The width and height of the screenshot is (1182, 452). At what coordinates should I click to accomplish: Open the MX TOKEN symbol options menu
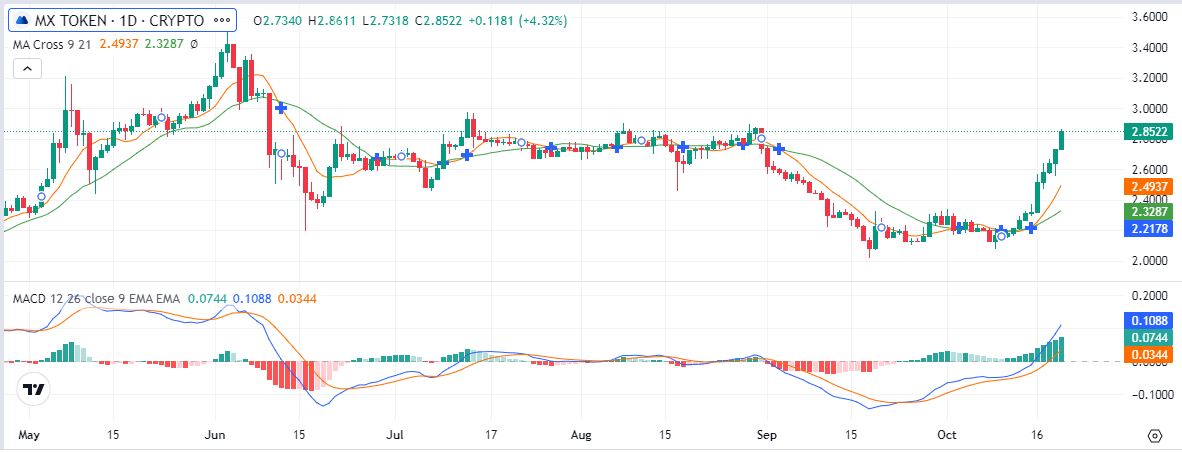[222, 20]
